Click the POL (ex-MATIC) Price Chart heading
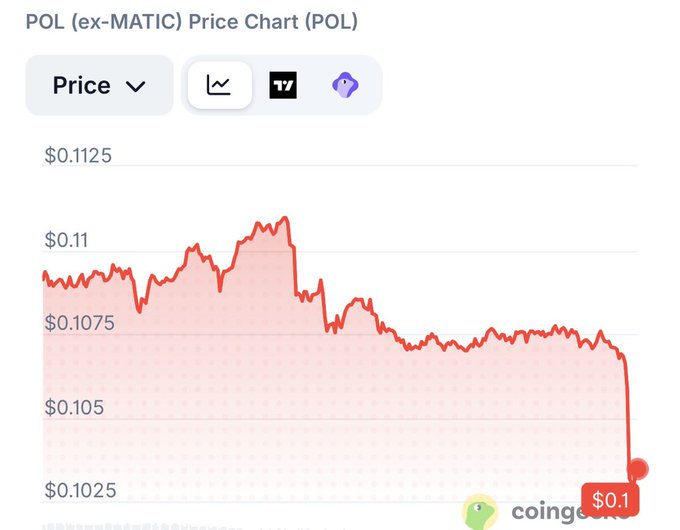This screenshot has width=680, height=530. [x=192, y=22]
